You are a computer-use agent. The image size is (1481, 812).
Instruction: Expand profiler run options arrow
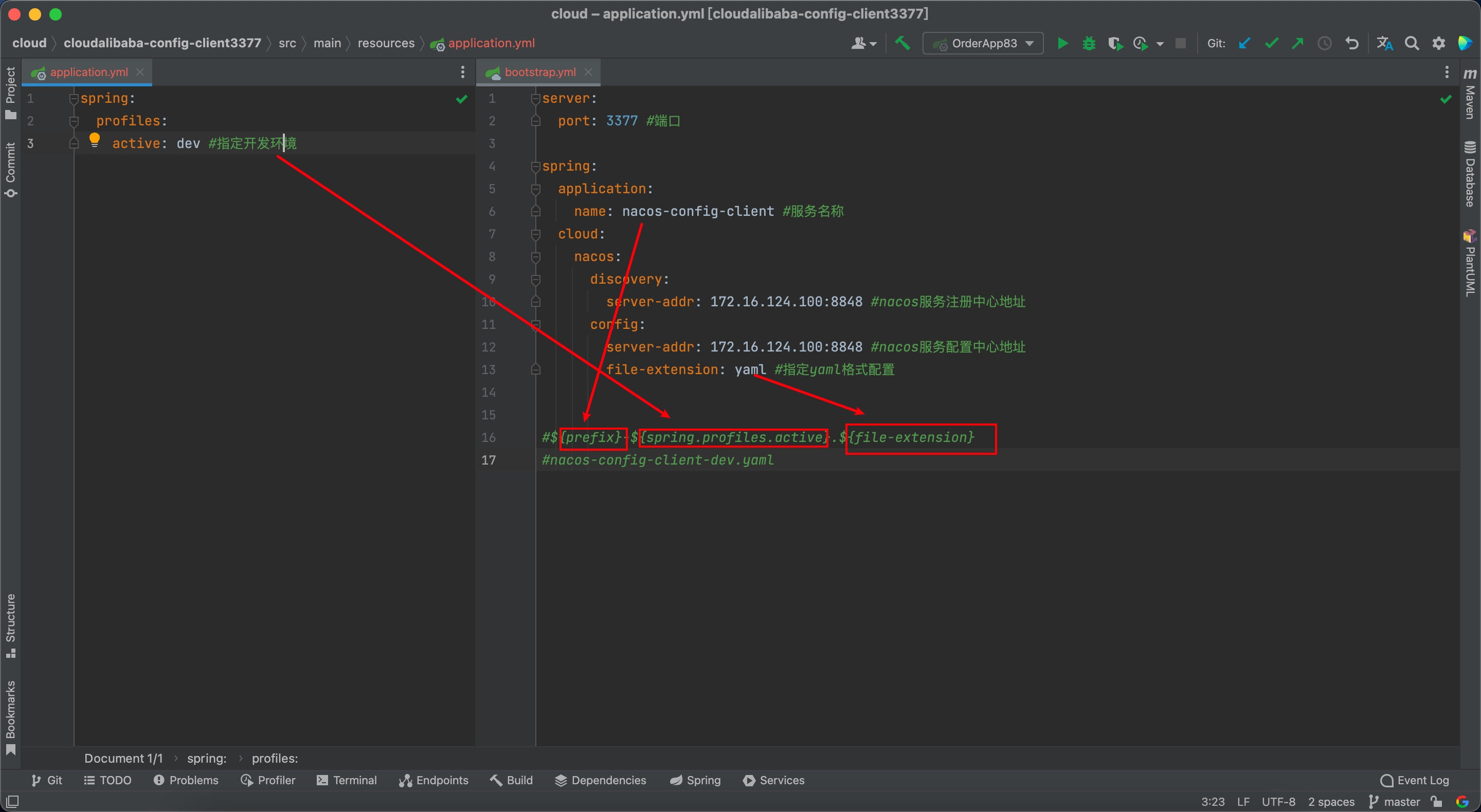click(1160, 44)
